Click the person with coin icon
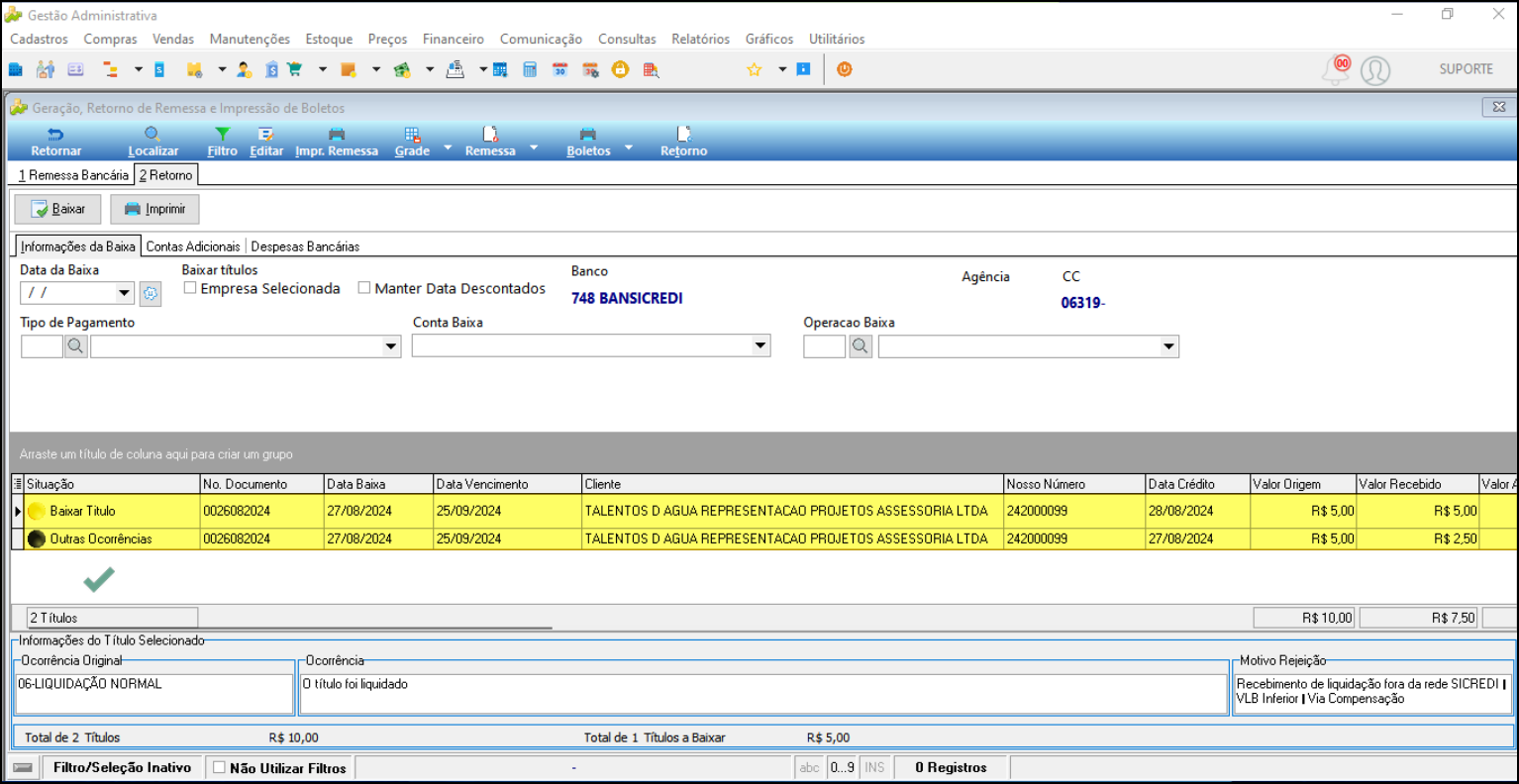This screenshot has width=1519, height=784. (x=244, y=69)
